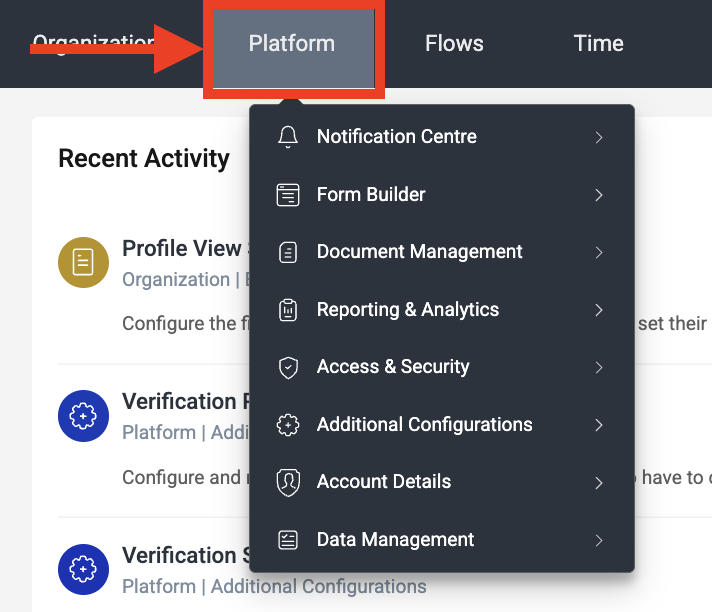Expand the Notification Centre submenu arrow
Screen dimensions: 712x612
599,137
